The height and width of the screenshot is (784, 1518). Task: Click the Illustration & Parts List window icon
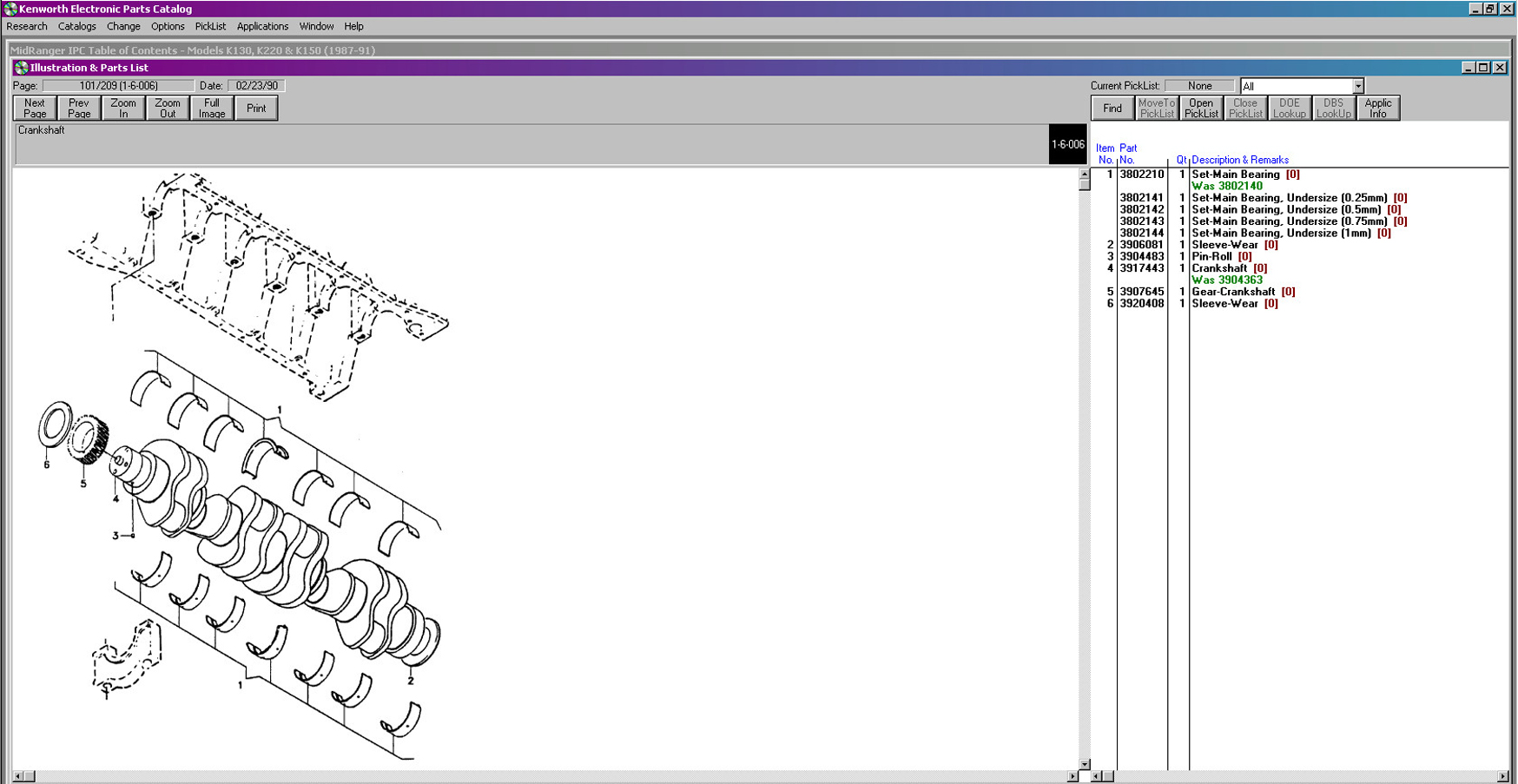(x=21, y=68)
